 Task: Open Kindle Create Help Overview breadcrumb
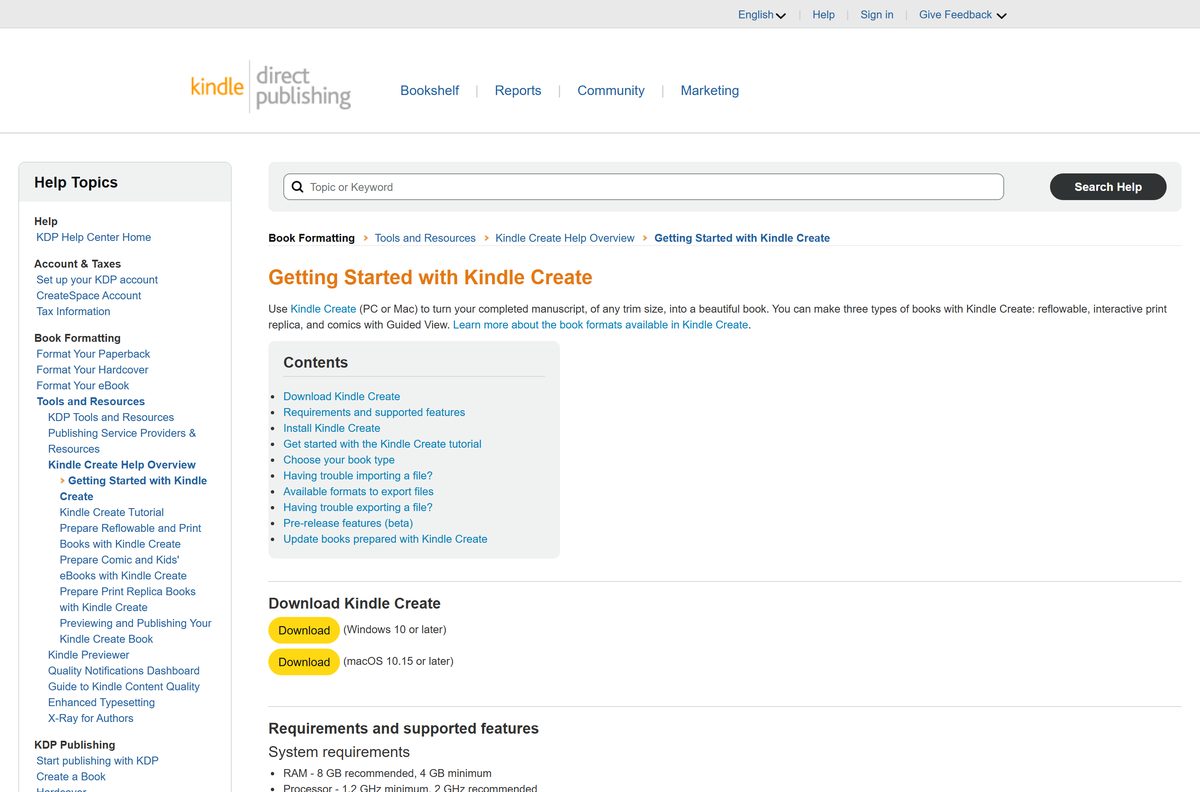tap(565, 238)
